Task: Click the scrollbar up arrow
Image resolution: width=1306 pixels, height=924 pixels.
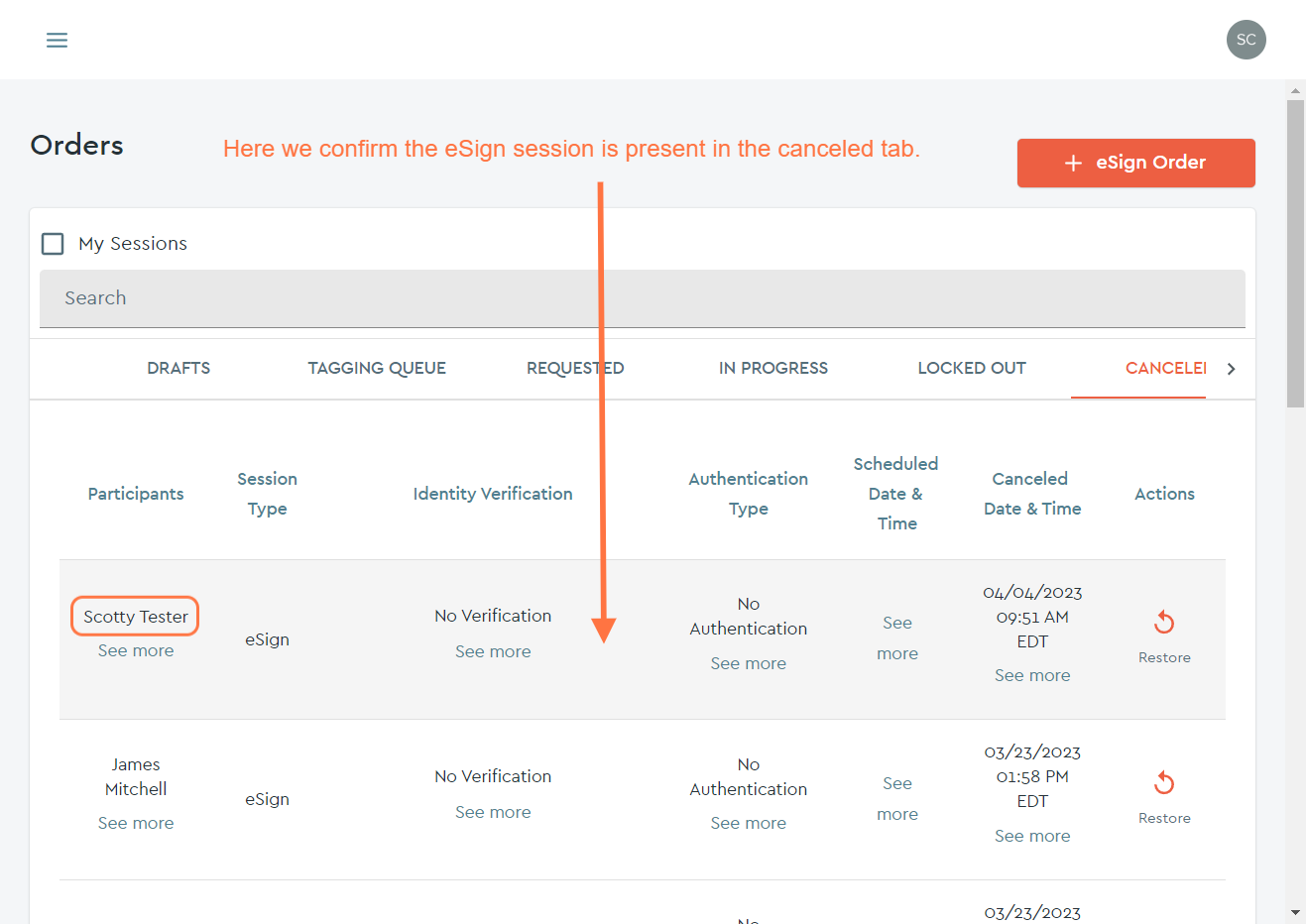Action: pos(1295,90)
